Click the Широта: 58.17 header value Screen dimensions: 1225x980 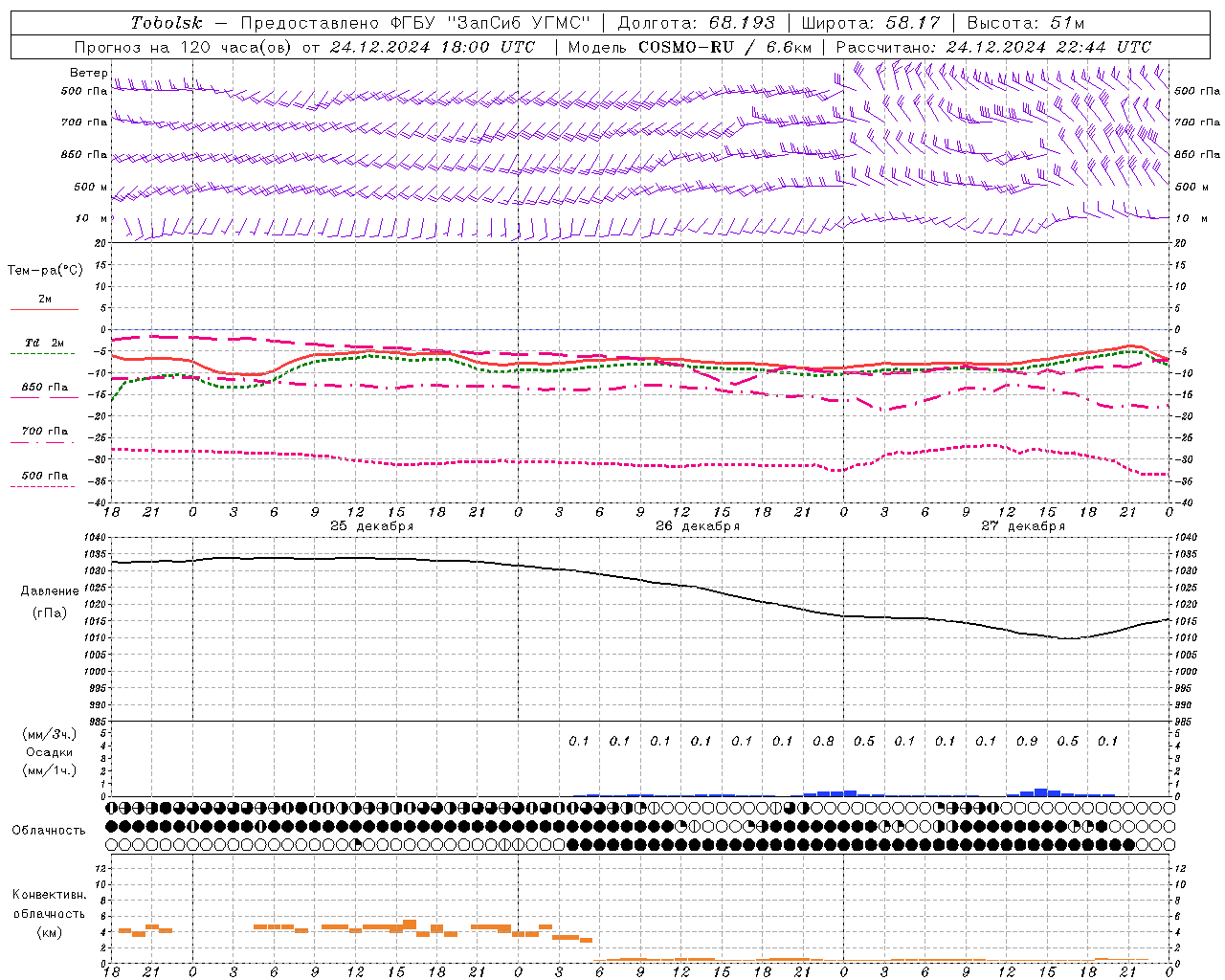pyautogui.click(x=870, y=23)
